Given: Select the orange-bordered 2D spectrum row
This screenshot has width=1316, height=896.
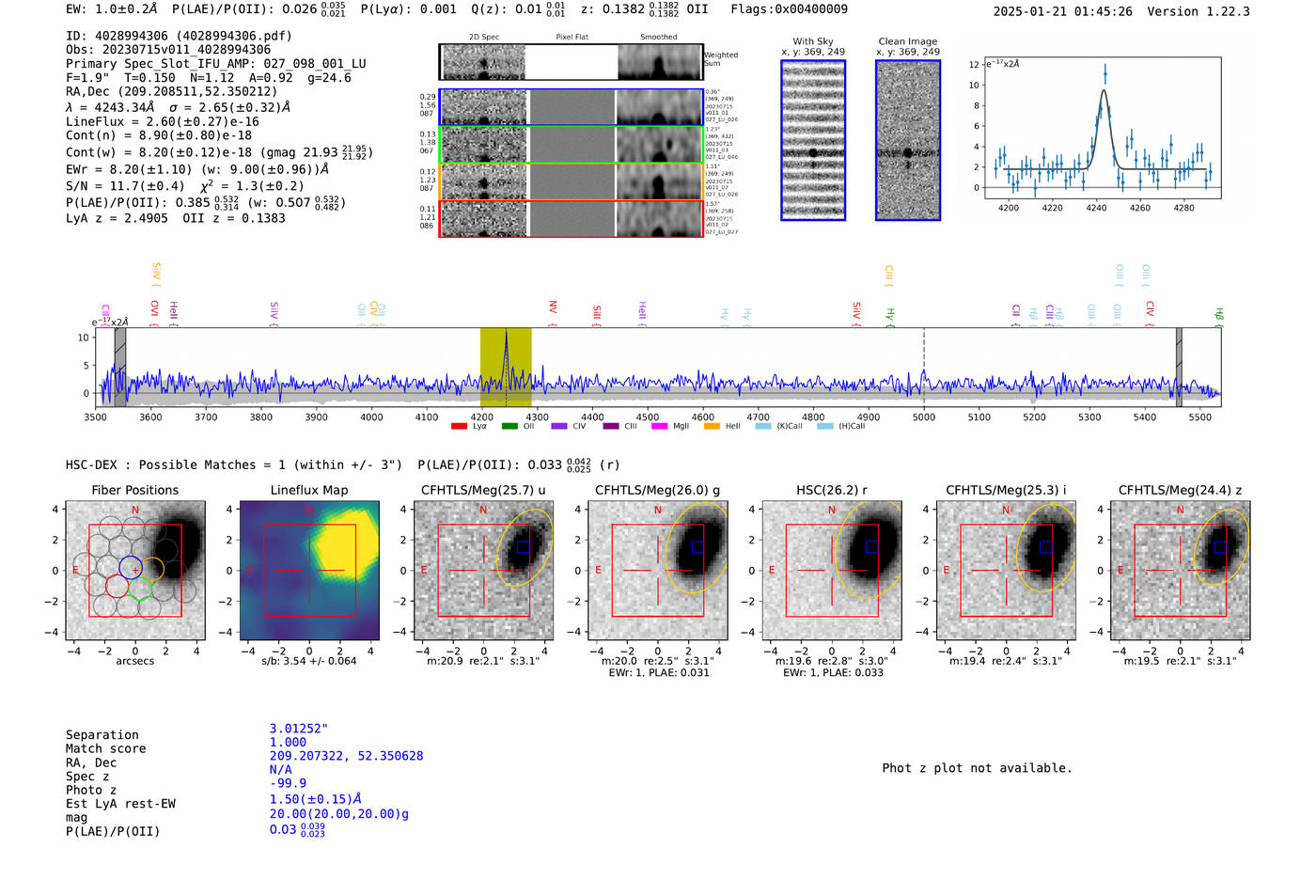Looking at the screenshot, I should [x=572, y=181].
